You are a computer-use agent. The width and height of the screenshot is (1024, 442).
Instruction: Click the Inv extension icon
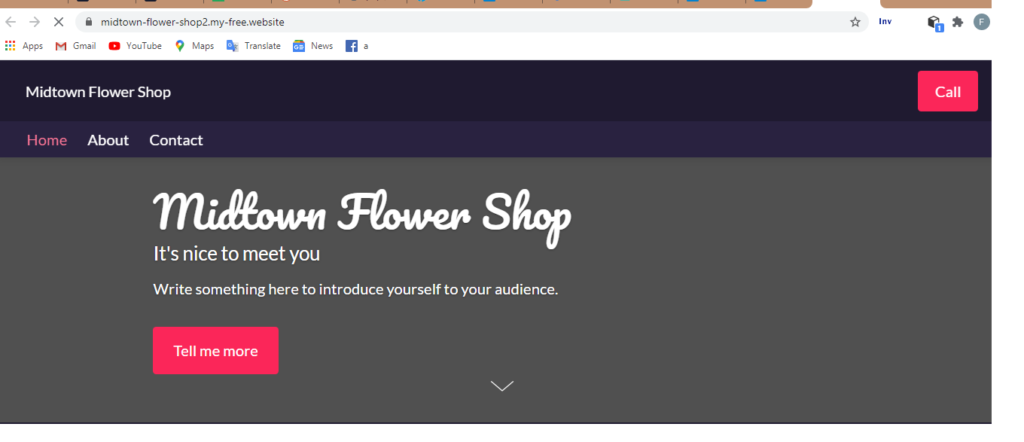coord(885,22)
